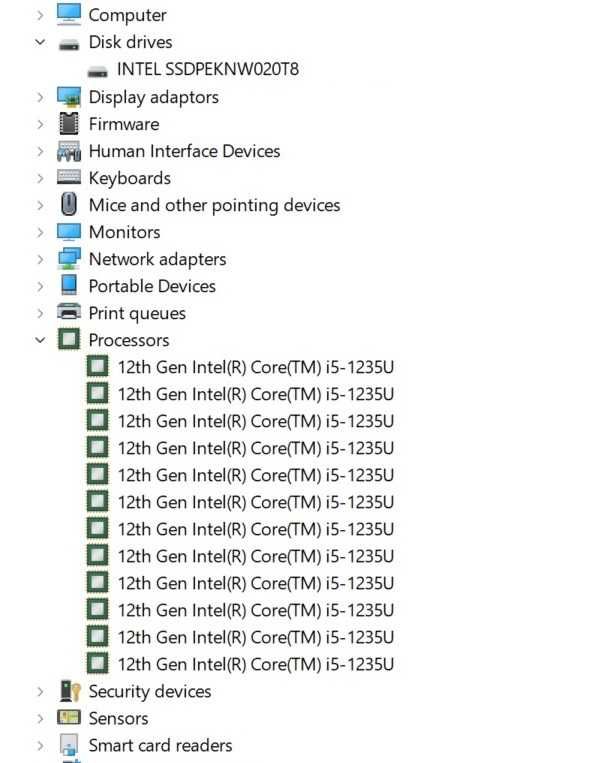Screen dimensions: 589x763
Task: Select the Mice and other pointing devices label
Action: coord(215,205)
